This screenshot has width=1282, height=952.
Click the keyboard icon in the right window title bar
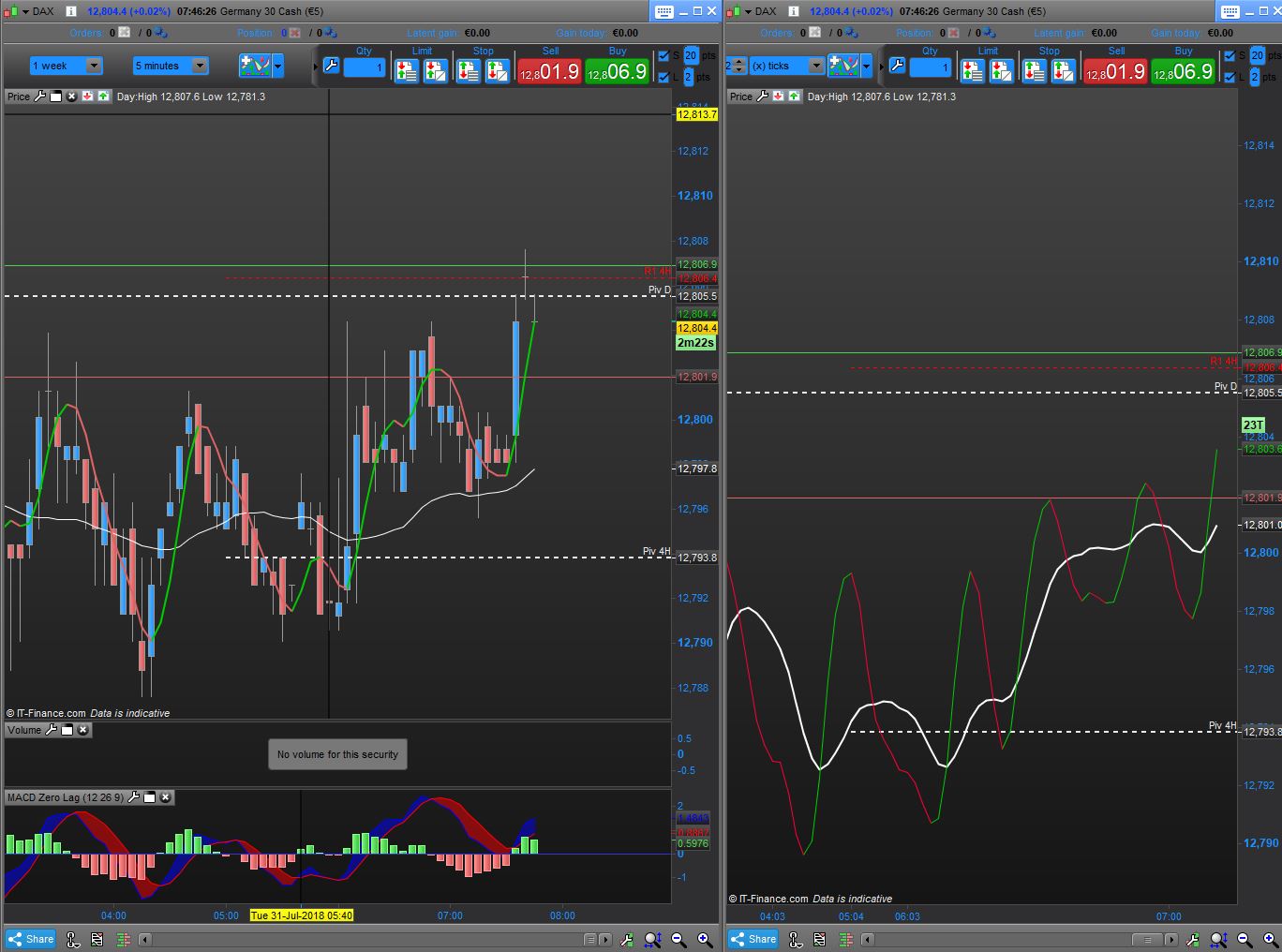(x=1229, y=11)
